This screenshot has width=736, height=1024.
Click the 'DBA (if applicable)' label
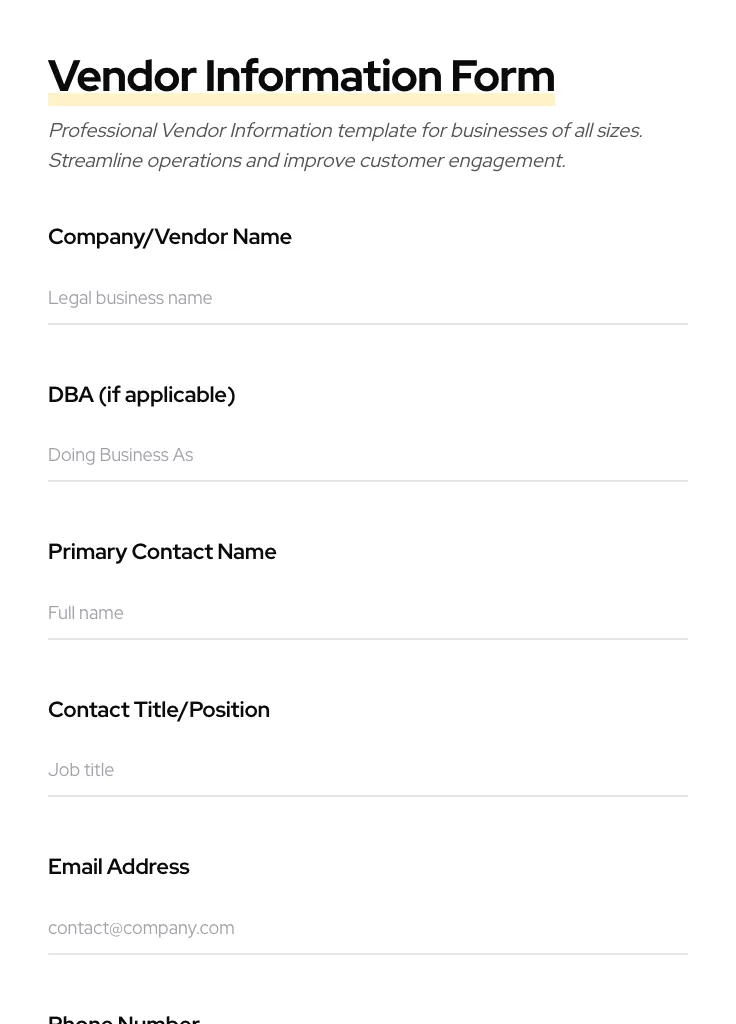tap(141, 395)
